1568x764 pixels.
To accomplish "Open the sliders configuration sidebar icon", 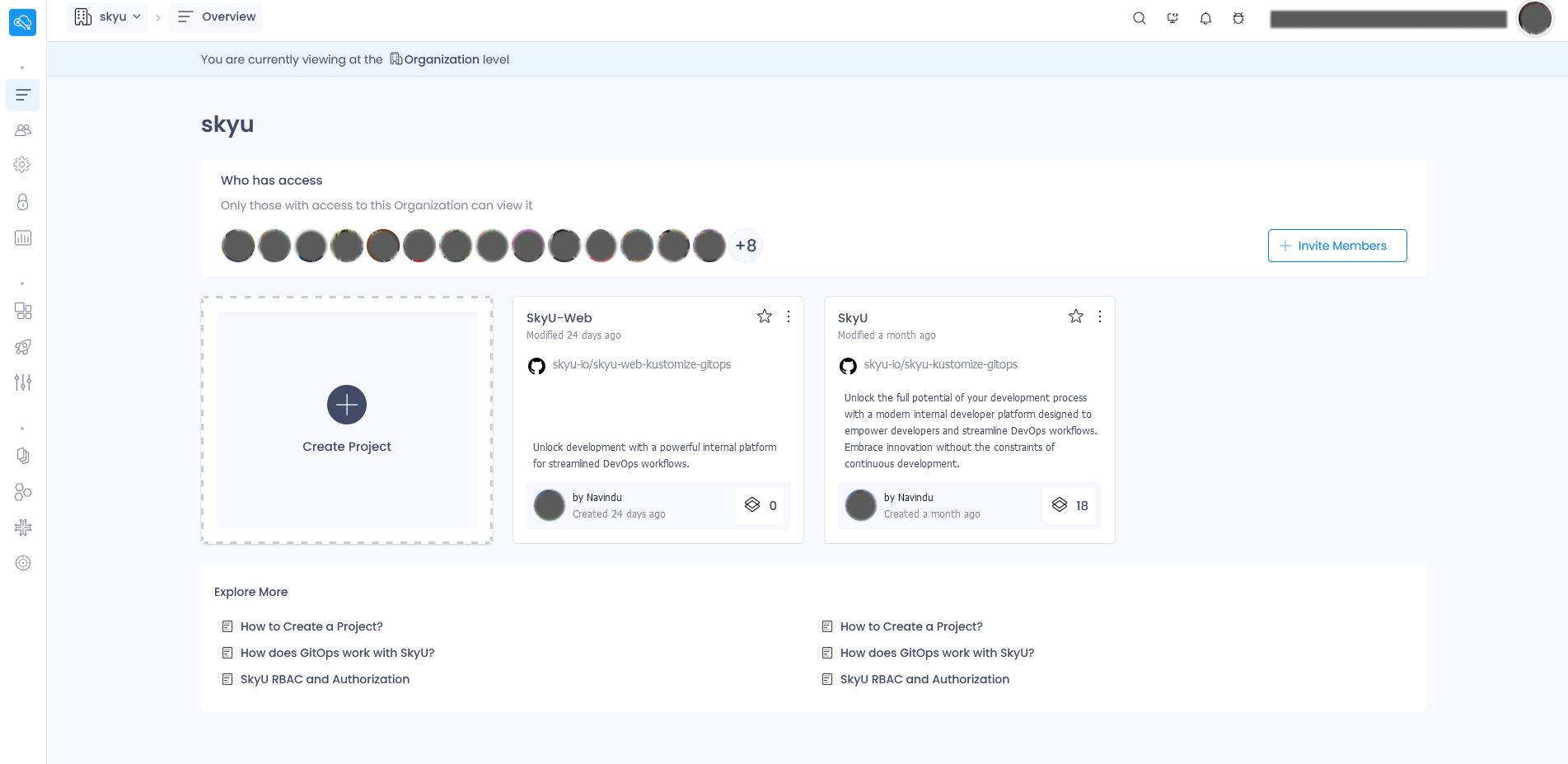I will pyautogui.click(x=23, y=382).
